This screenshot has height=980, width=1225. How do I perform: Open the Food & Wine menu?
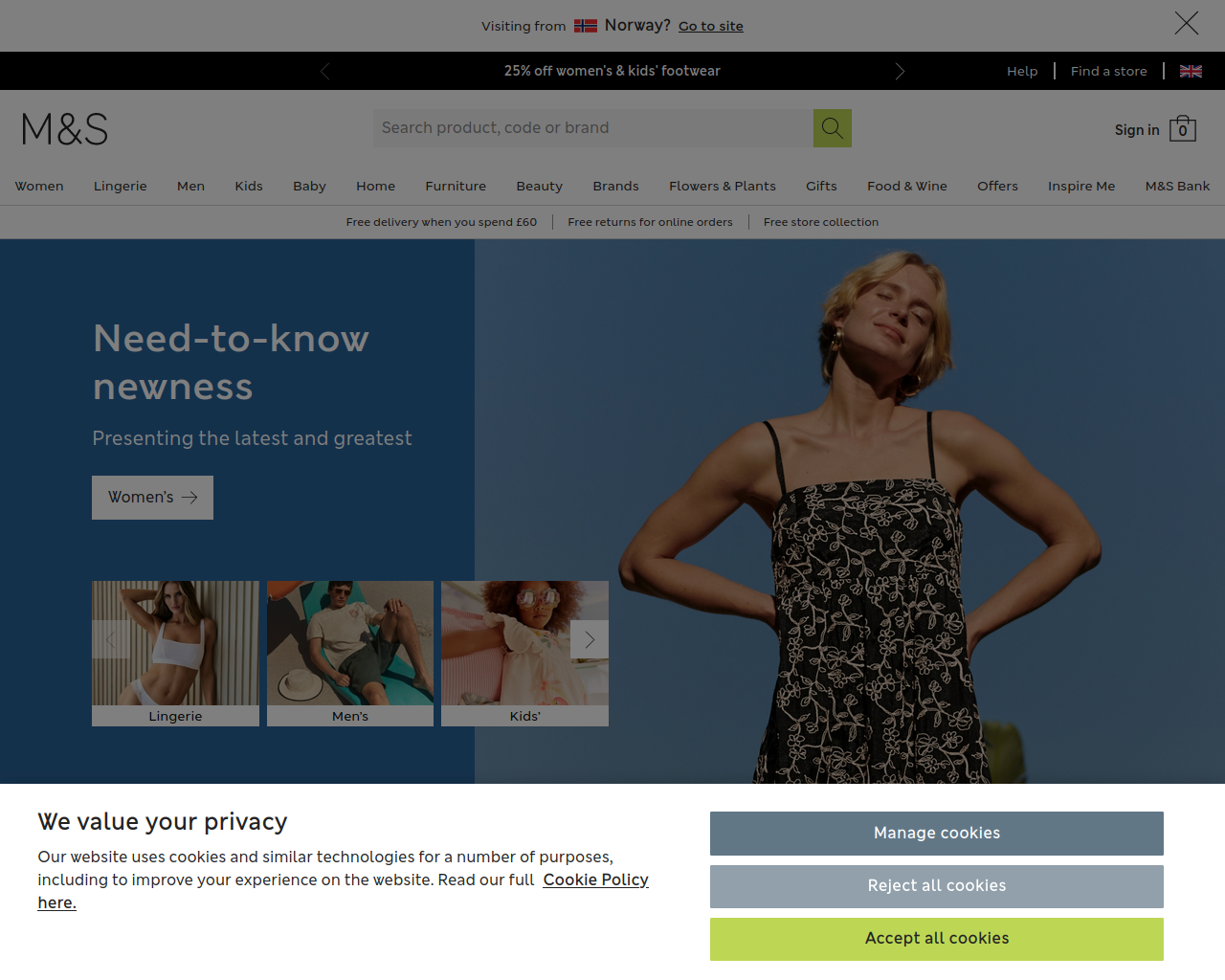pyautogui.click(x=907, y=186)
